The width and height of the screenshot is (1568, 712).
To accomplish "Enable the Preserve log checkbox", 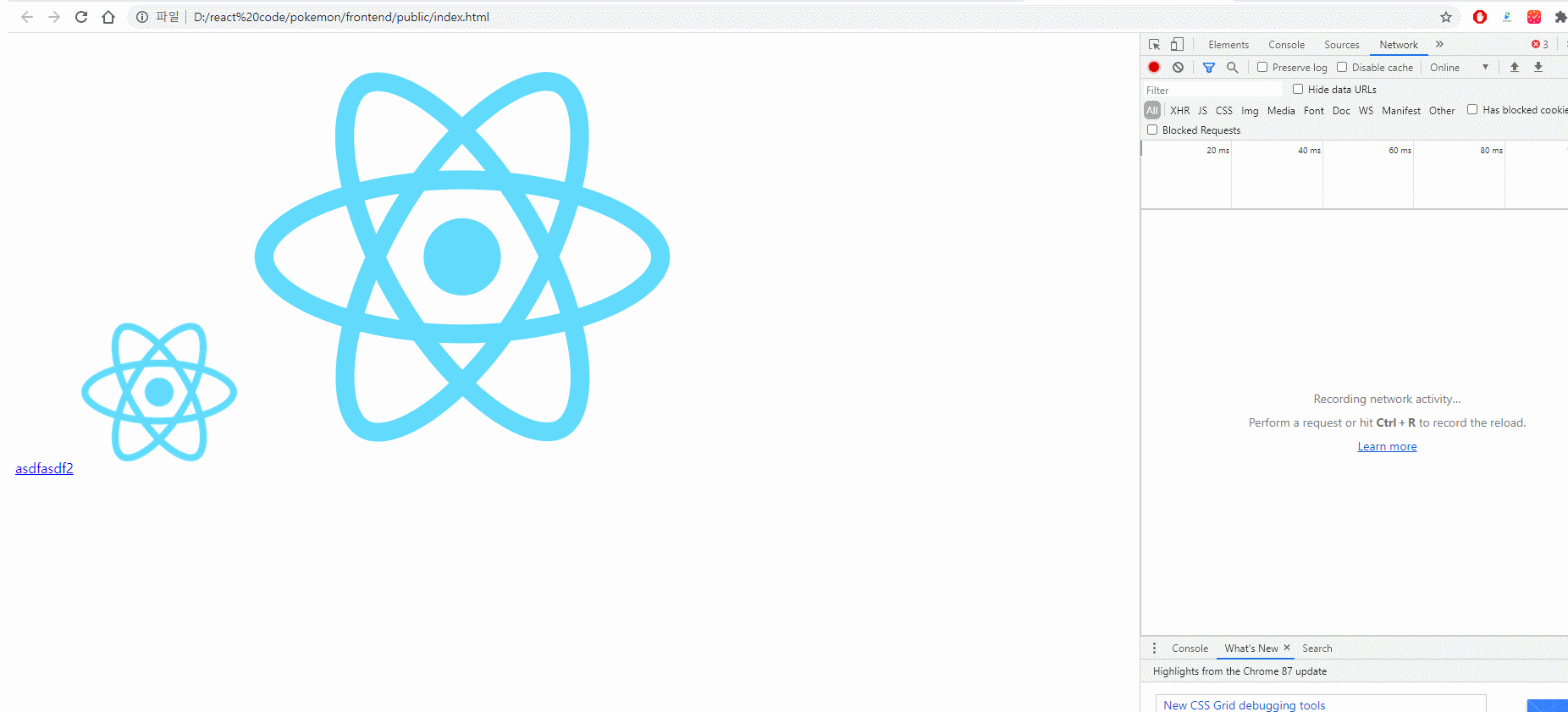I will [1262, 67].
